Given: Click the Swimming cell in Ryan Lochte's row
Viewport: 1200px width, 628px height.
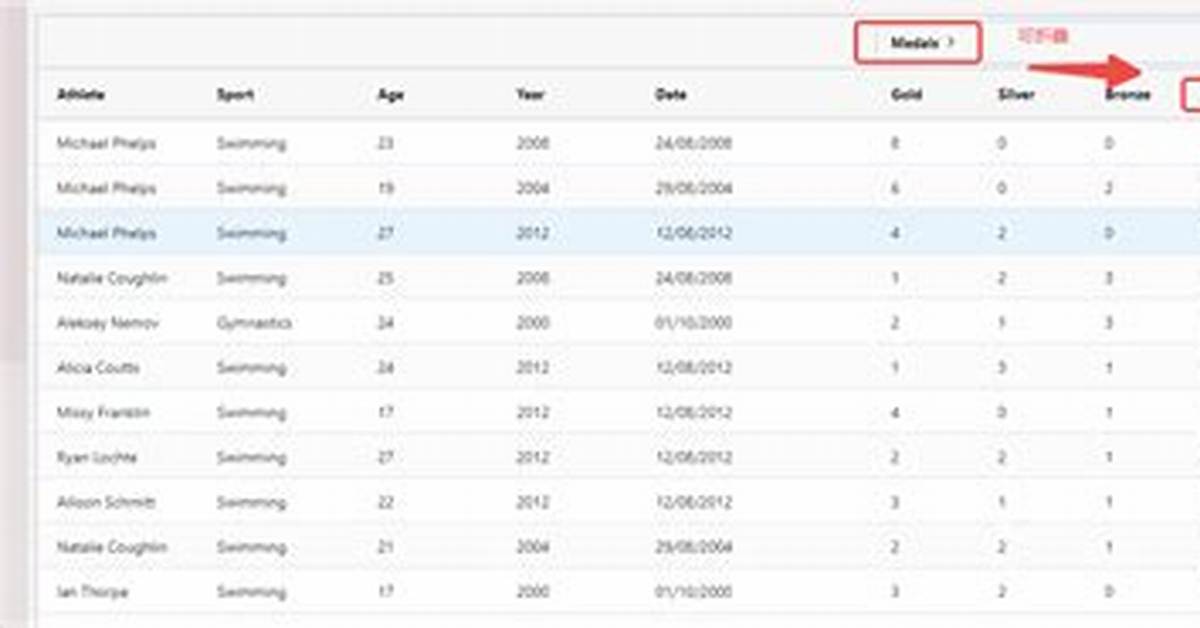Looking at the screenshot, I should click(251, 458).
